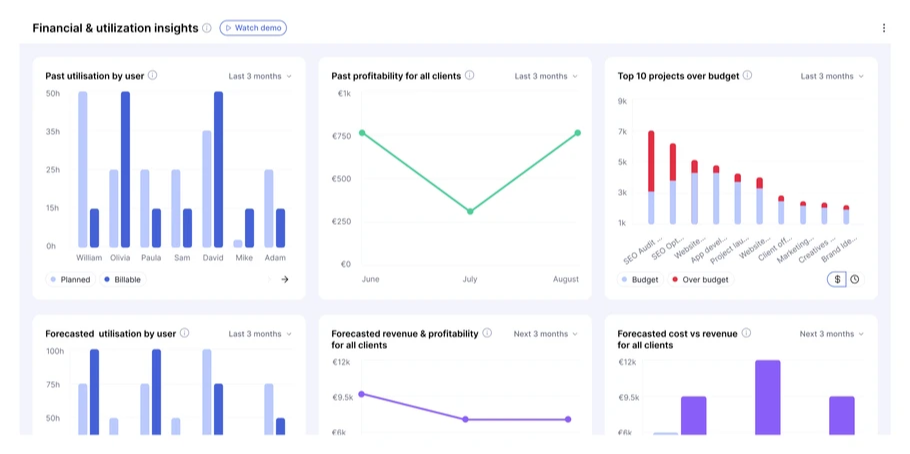Click info icon for Forecasted revenue & profitability
The width and height of the screenshot is (910, 454).
pos(488,334)
